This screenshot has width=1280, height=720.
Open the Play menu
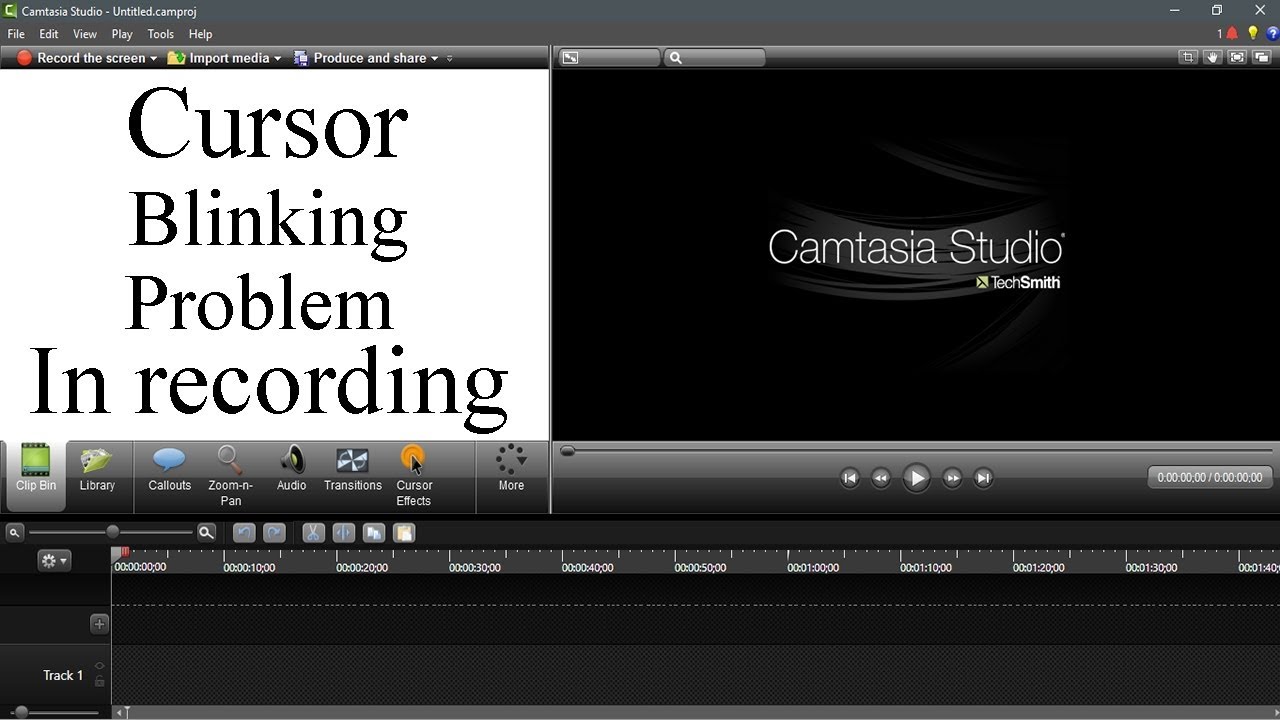(x=122, y=34)
